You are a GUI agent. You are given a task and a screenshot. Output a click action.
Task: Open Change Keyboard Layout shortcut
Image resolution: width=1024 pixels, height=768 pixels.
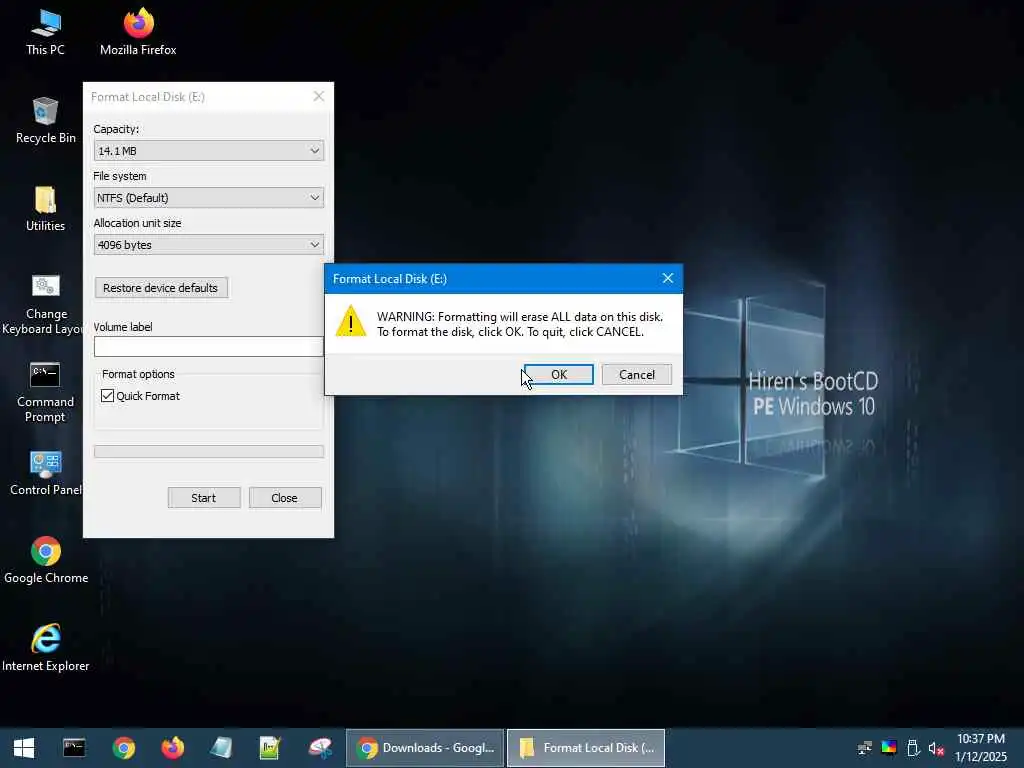pyautogui.click(x=45, y=304)
